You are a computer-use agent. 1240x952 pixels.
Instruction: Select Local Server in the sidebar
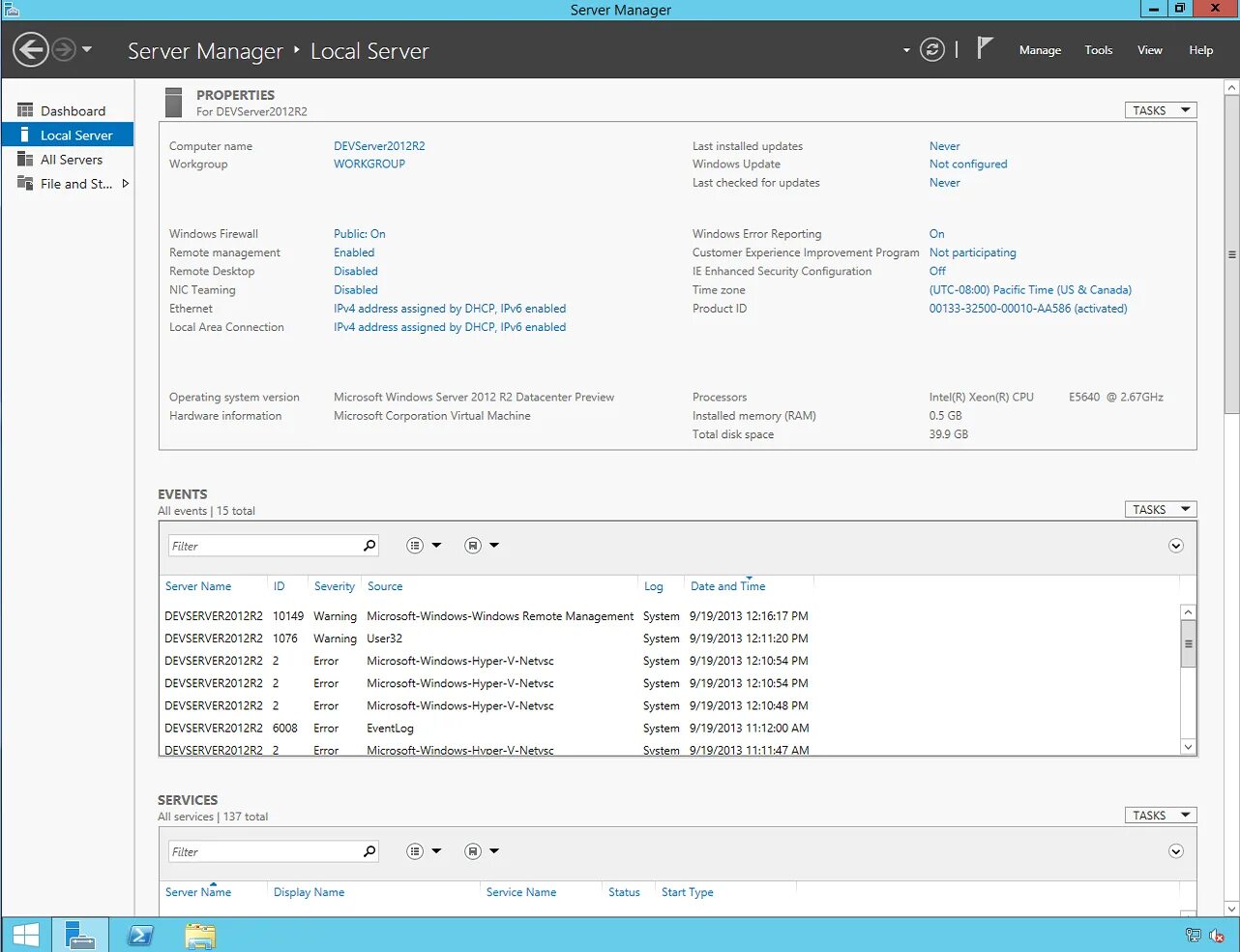coord(68,135)
